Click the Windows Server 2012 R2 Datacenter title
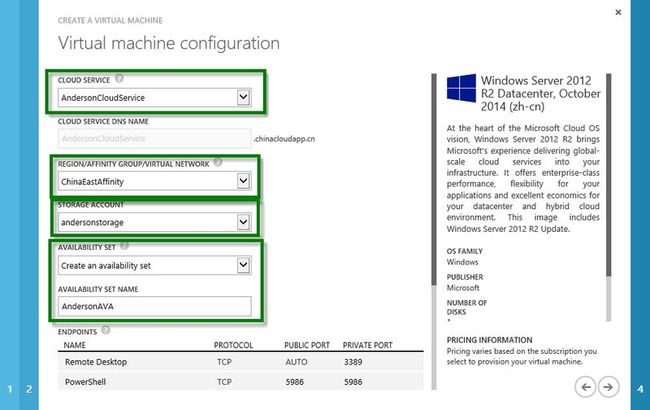Screen dimensions: 650x410 coord(541,93)
